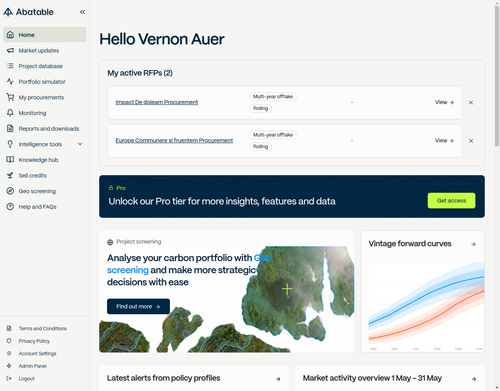Click the Account Settings gear icon
The width and height of the screenshot is (500, 391).
(9, 353)
